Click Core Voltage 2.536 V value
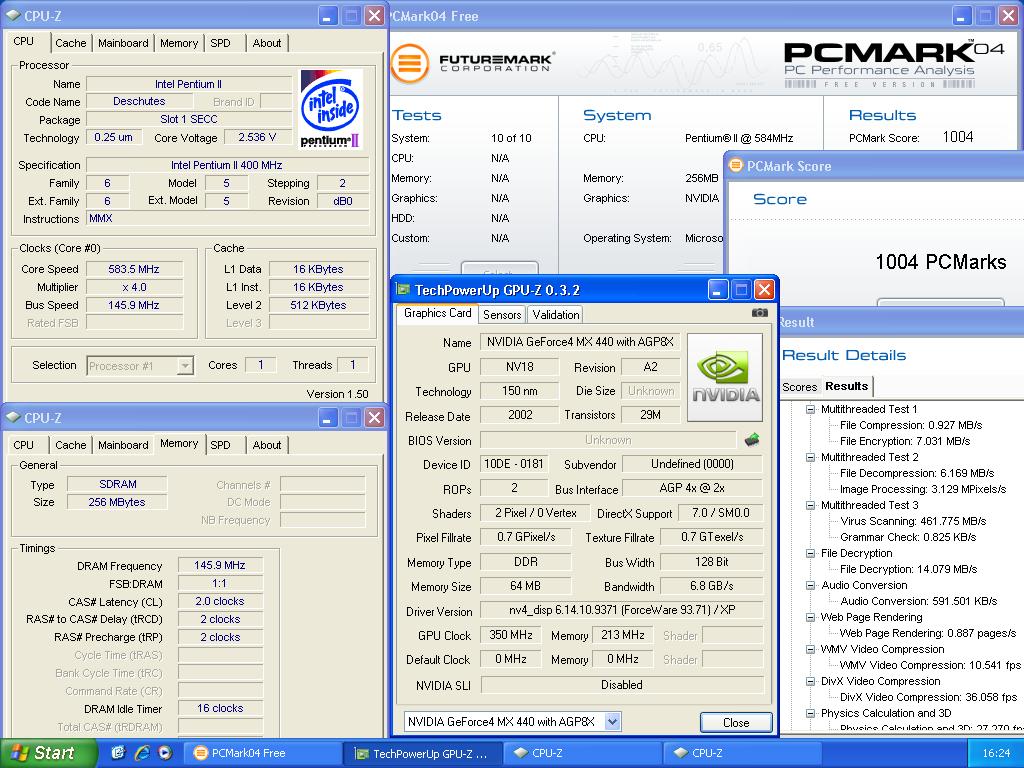This screenshot has height=768, width=1024. [x=257, y=137]
